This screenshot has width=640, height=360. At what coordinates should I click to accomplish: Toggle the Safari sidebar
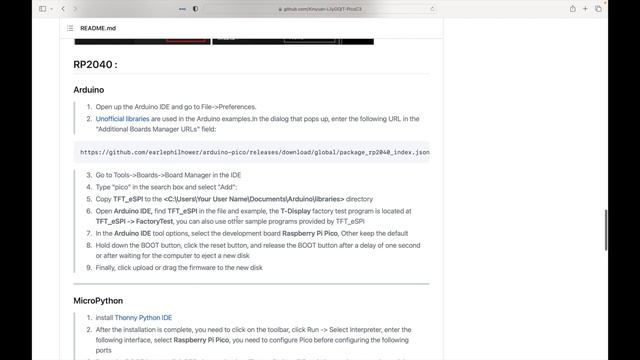click(42, 9)
